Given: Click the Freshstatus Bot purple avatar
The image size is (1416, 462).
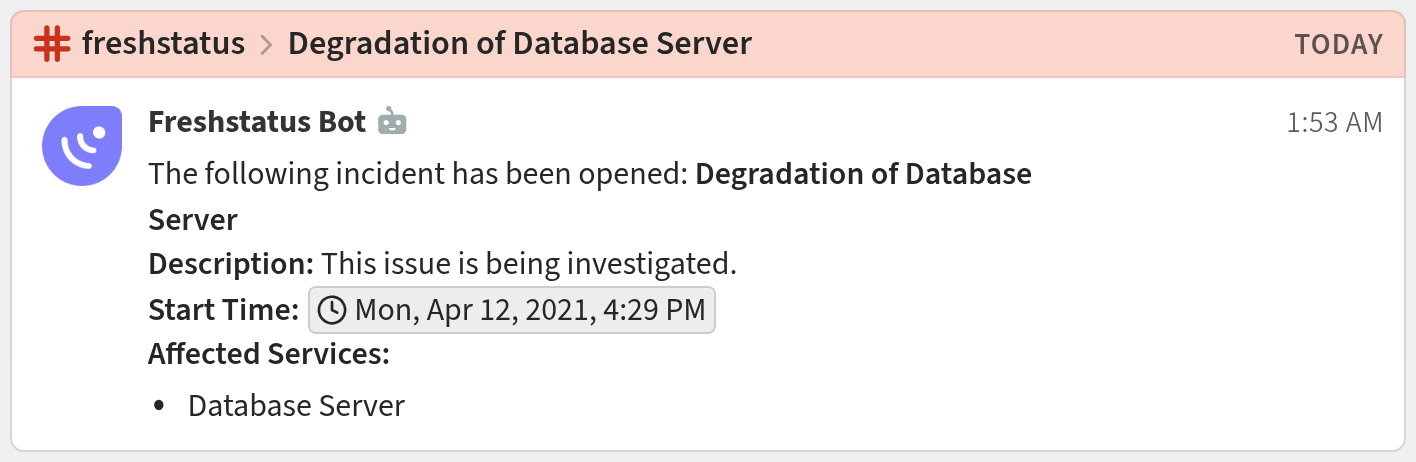Looking at the screenshot, I should pos(82,146).
